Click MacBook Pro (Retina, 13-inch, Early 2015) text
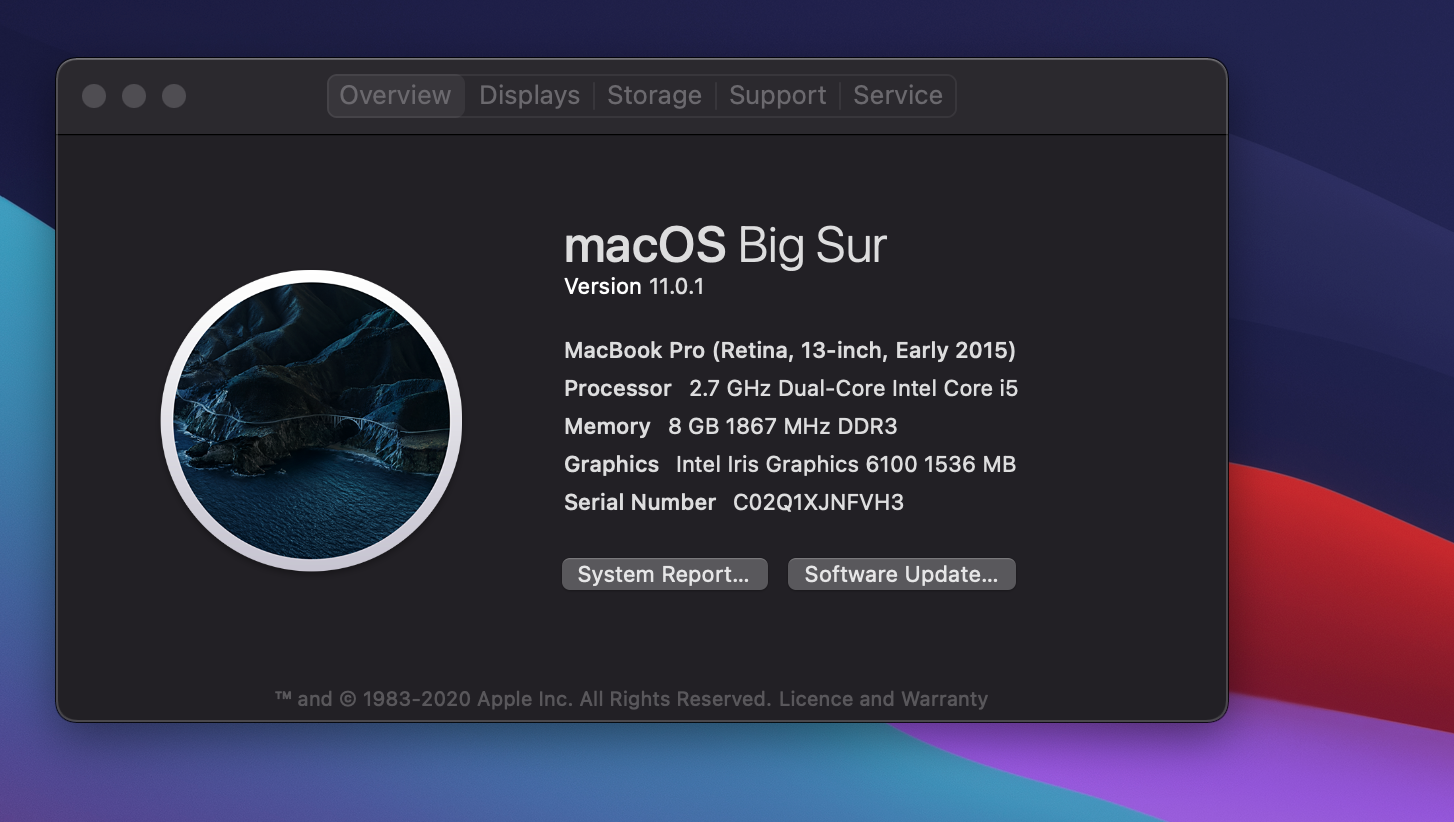 790,350
